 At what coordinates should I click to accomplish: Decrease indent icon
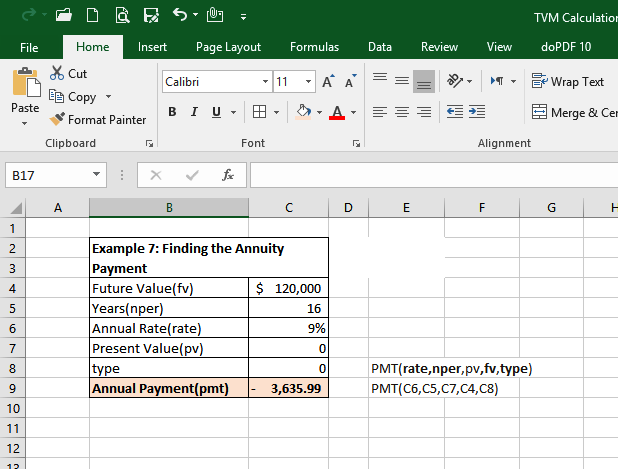(x=455, y=112)
